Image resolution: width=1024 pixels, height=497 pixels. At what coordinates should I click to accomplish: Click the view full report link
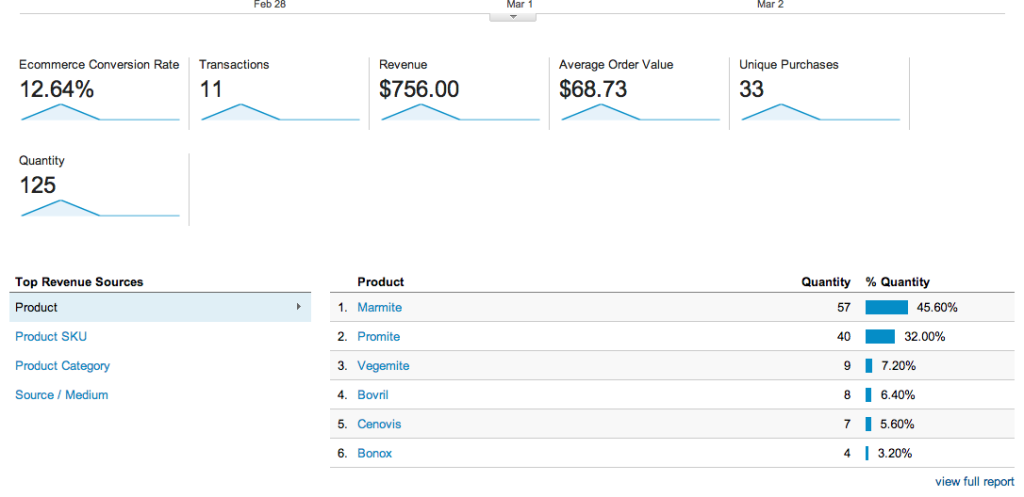975,482
